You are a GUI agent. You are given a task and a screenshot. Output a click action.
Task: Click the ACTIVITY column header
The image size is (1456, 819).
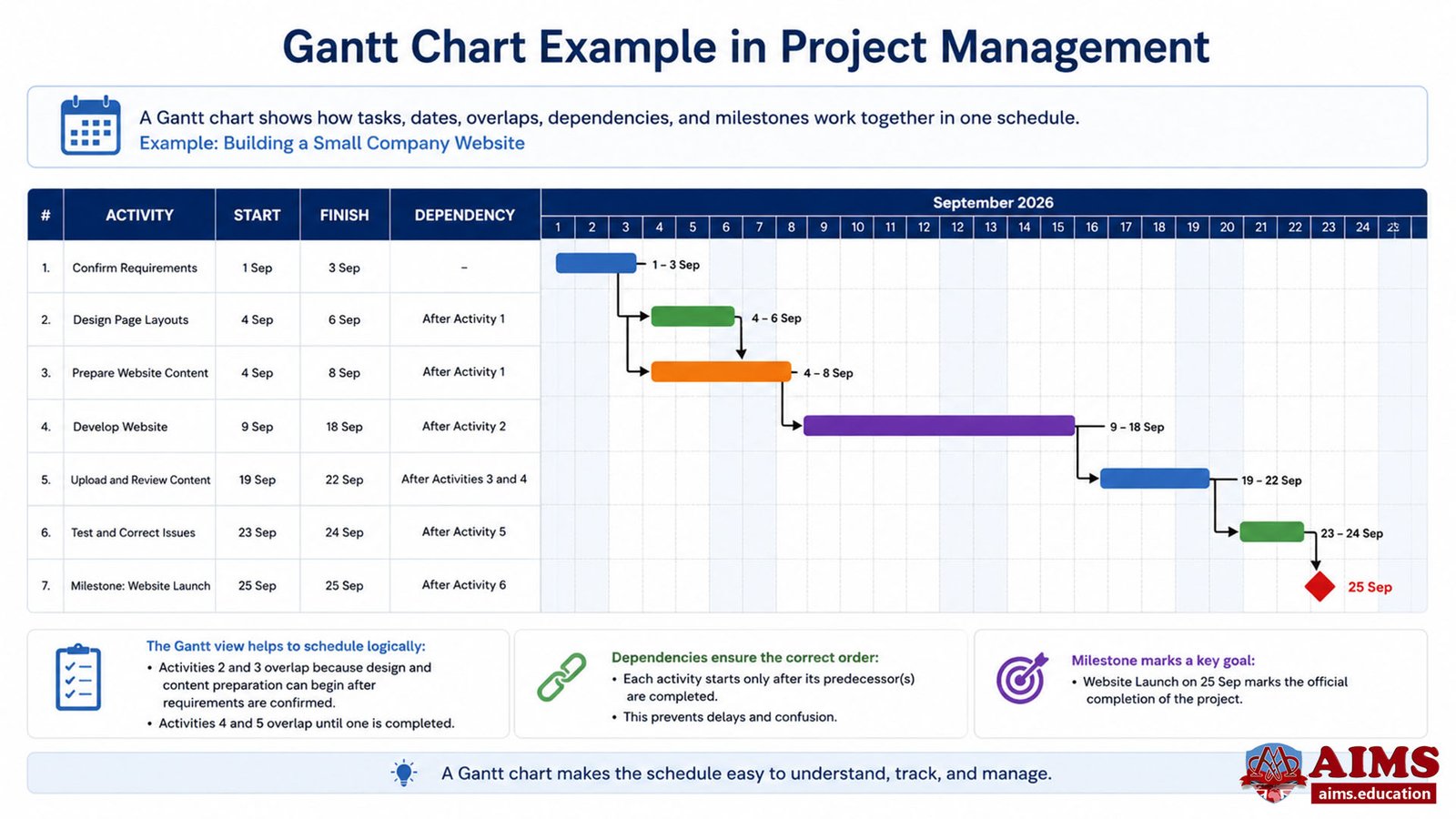coord(139,215)
